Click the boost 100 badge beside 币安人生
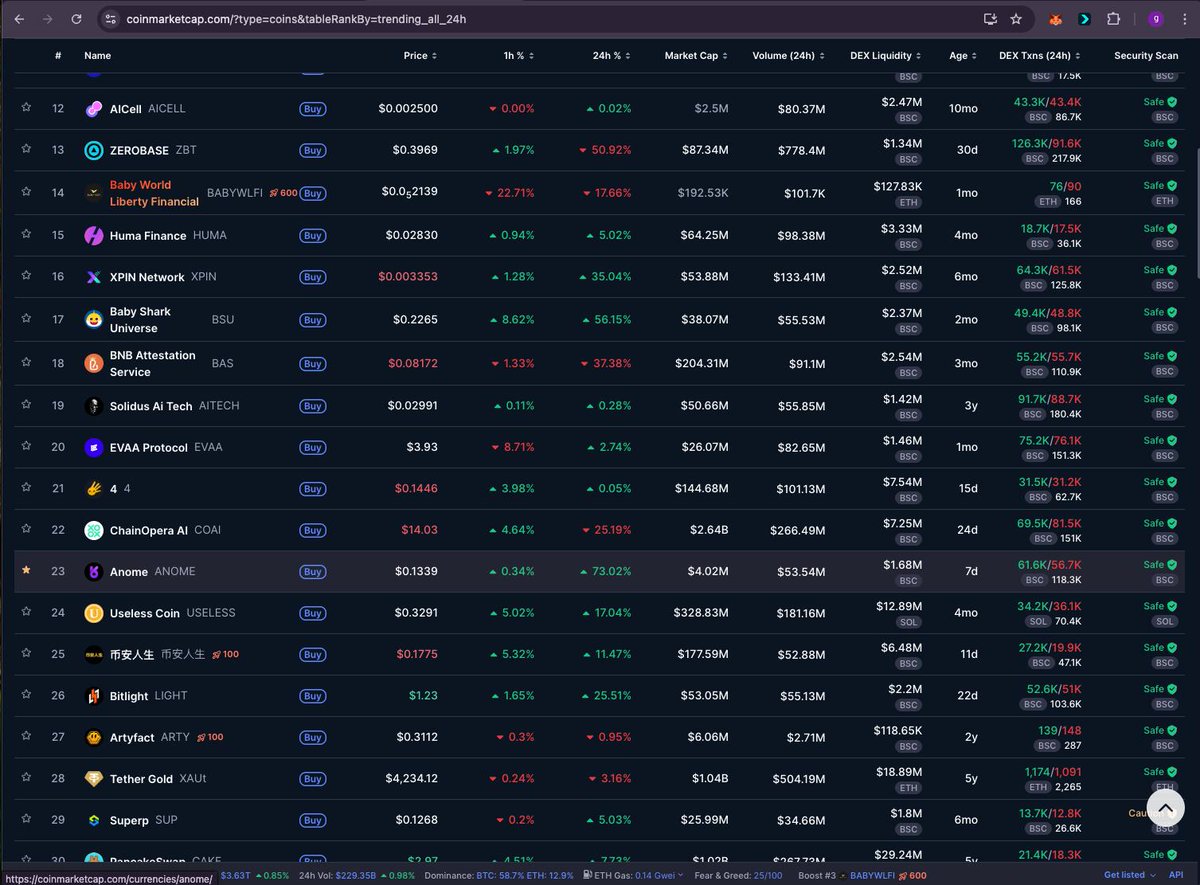Screen dimensions: 1200x885 (225, 654)
